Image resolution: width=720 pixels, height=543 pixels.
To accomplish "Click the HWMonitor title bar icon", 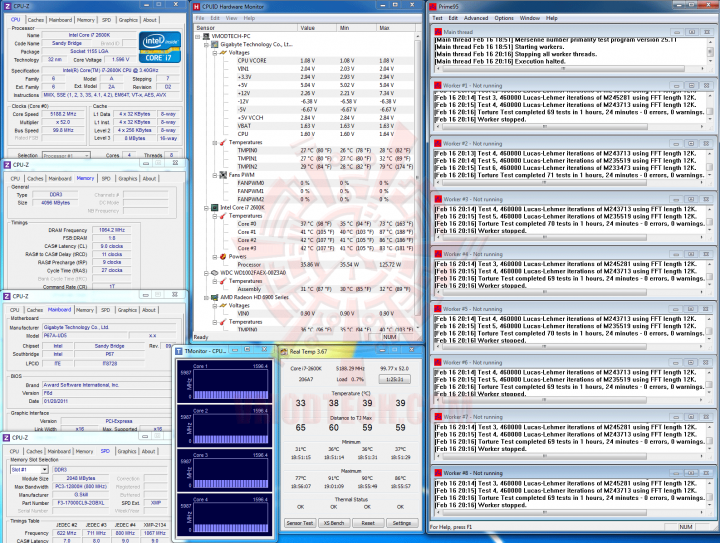I will pyautogui.click(x=197, y=6).
